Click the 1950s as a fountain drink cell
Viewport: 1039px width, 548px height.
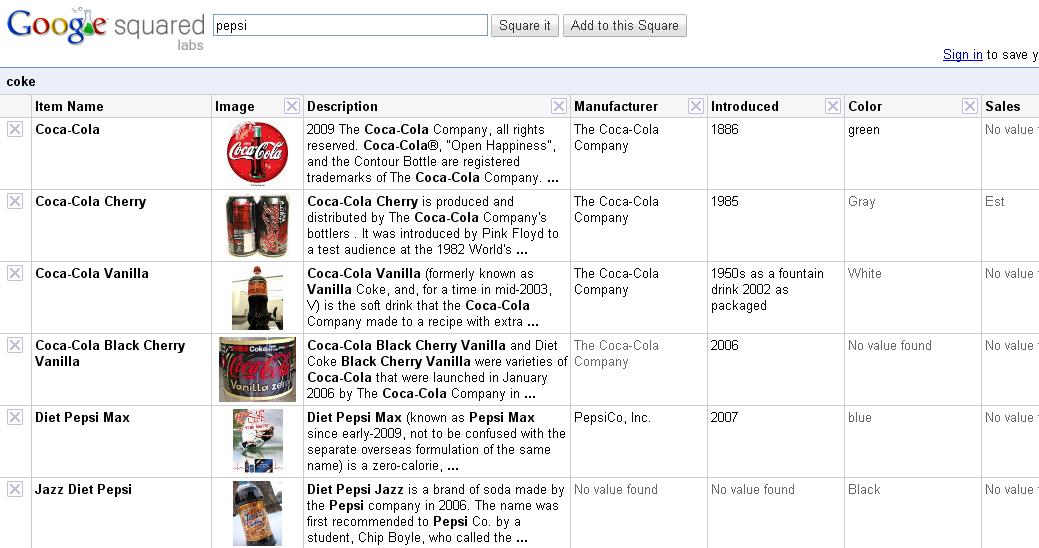pos(767,290)
